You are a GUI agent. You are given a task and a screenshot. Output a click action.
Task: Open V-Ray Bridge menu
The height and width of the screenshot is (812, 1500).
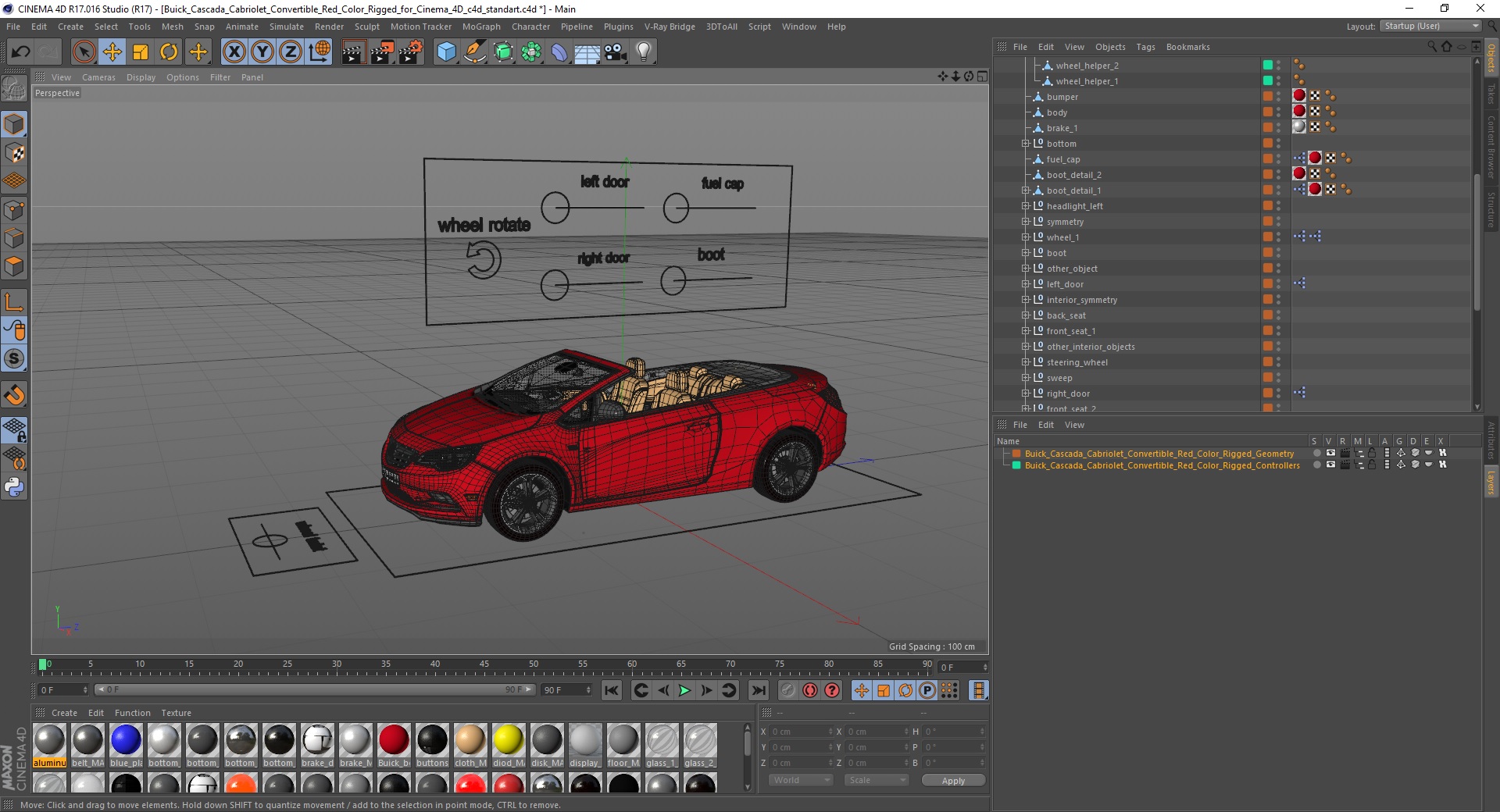pyautogui.click(x=670, y=27)
